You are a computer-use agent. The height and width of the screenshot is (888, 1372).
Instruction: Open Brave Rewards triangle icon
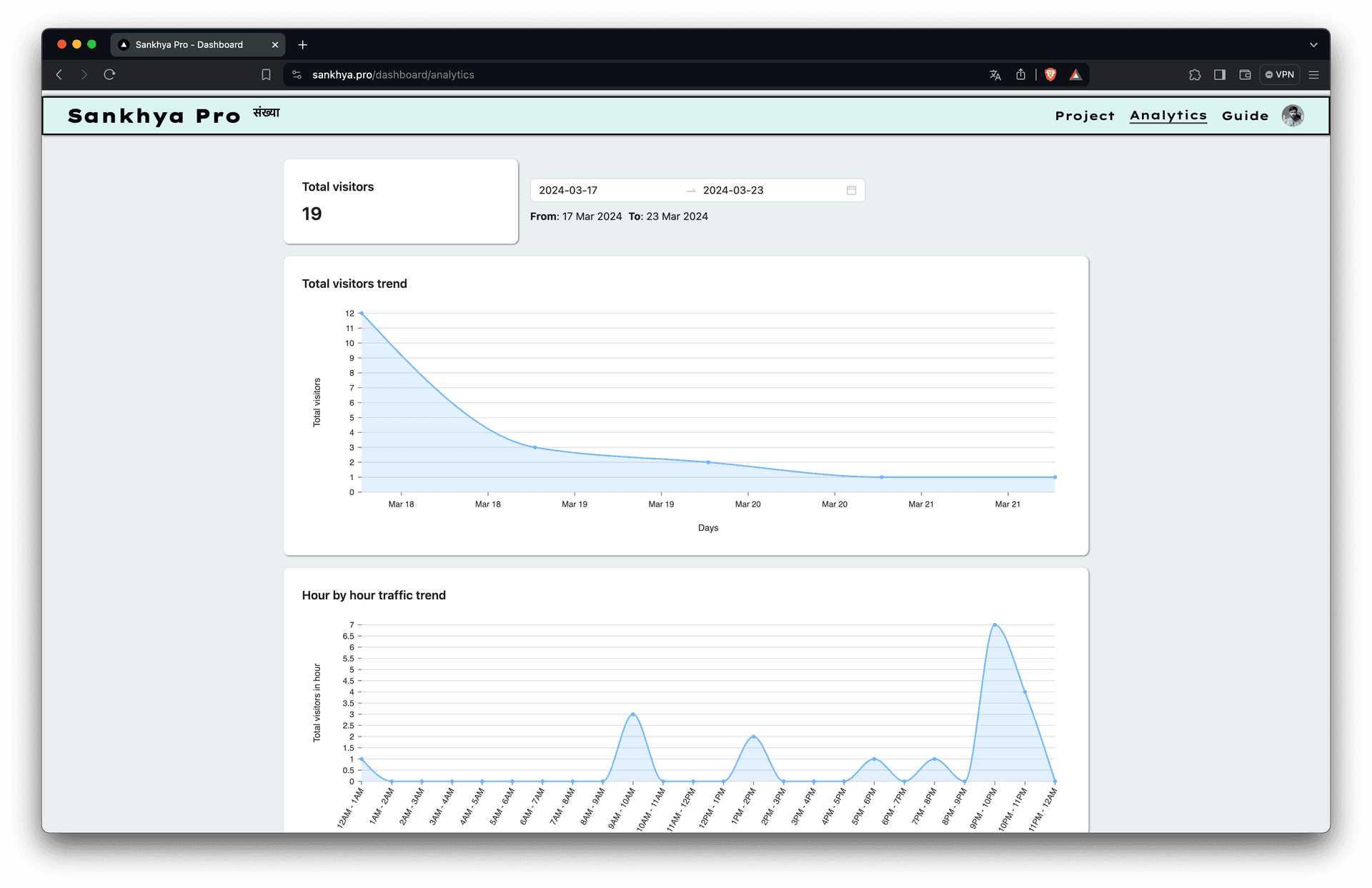(x=1075, y=74)
